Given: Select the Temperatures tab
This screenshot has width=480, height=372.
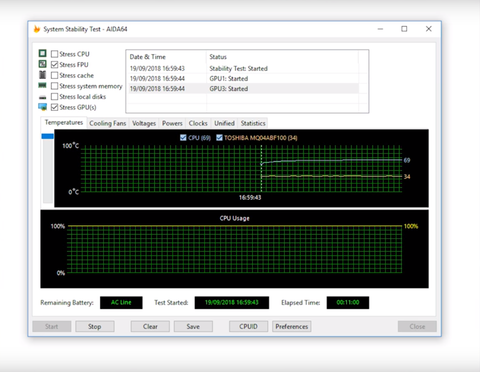Looking at the screenshot, I should tap(64, 123).
